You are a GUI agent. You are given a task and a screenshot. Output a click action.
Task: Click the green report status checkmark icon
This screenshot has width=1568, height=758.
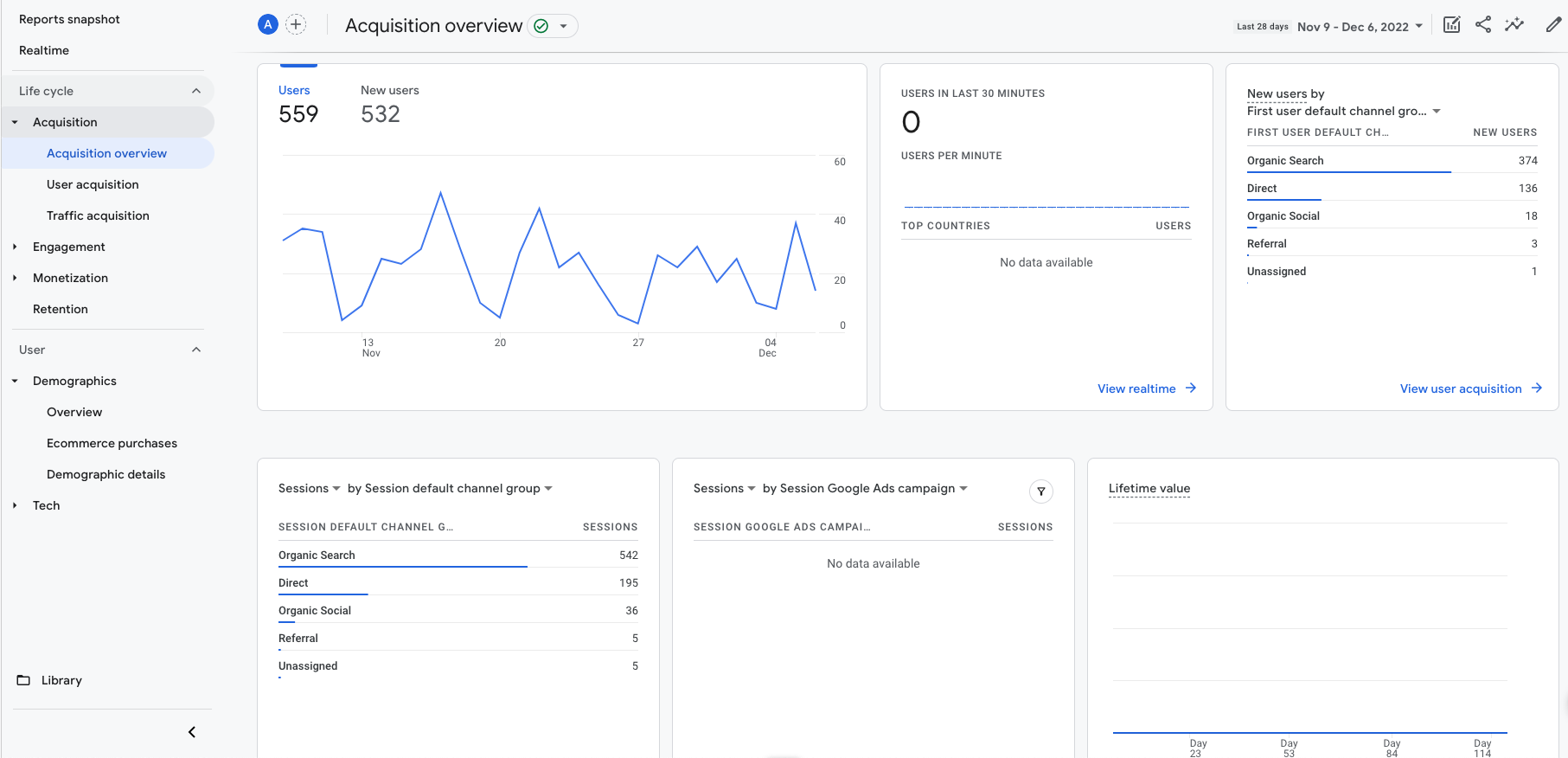coord(541,26)
